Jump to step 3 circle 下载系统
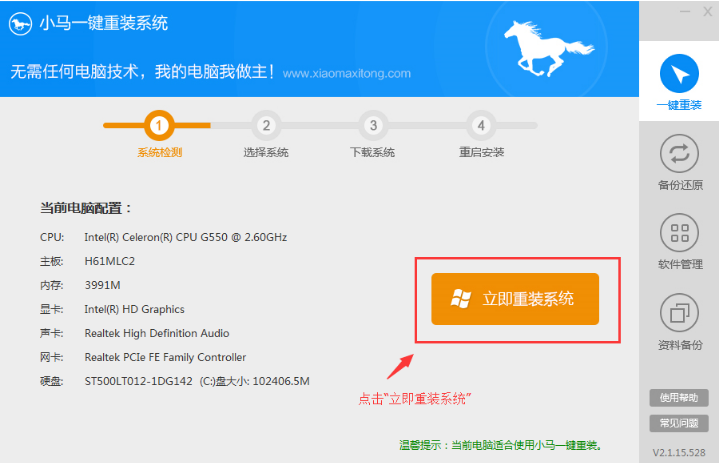Screen dimensions: 719x463 point(372,126)
